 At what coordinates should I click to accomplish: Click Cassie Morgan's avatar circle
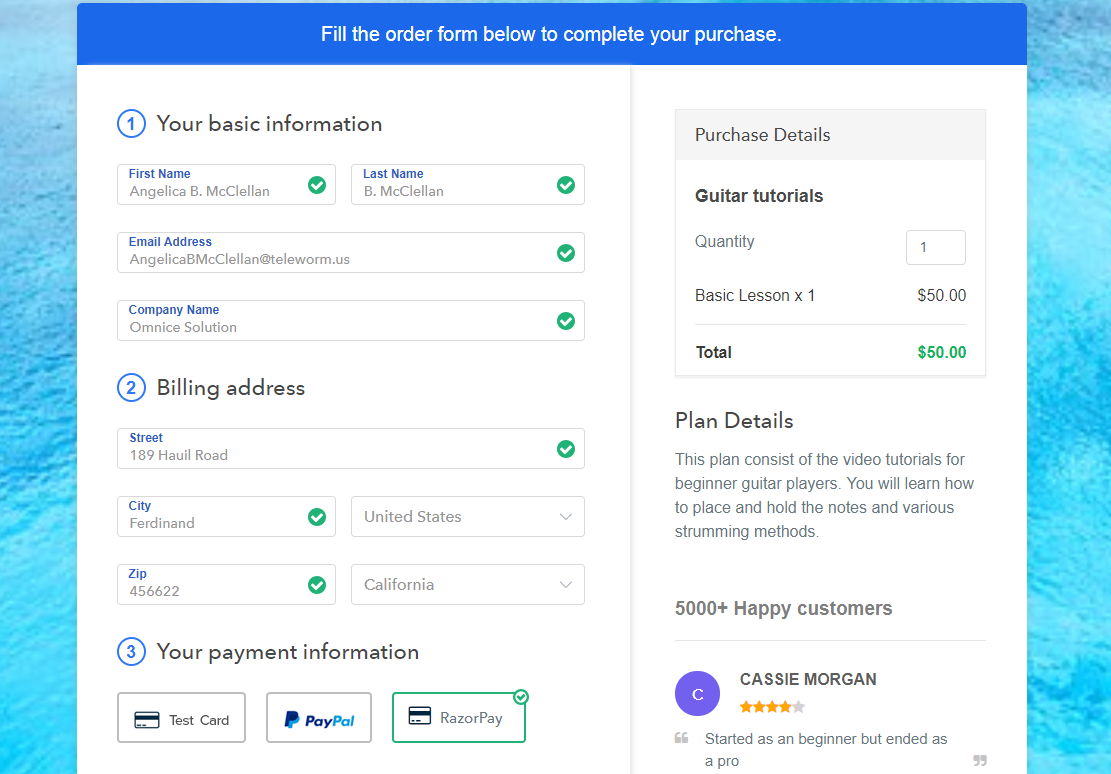coord(697,693)
